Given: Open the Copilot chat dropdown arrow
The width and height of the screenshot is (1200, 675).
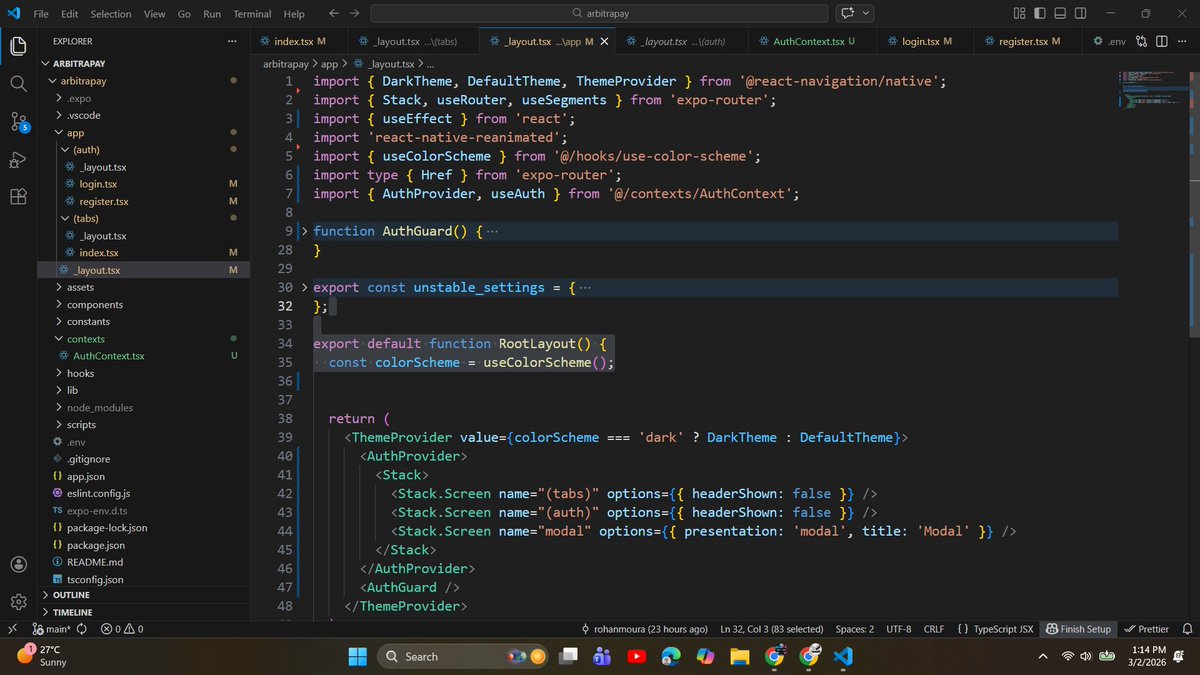Looking at the screenshot, I should 866,14.
